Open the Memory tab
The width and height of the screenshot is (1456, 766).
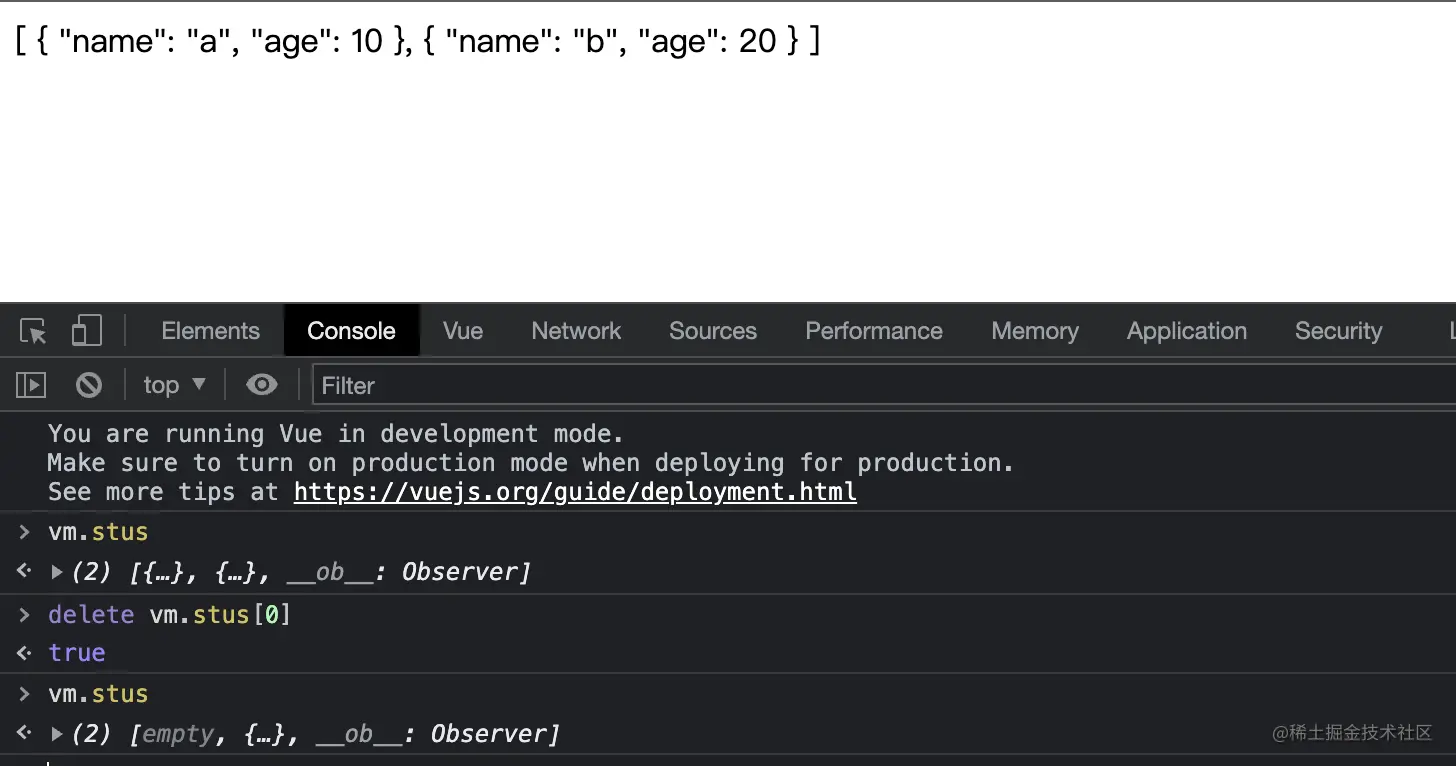(x=1035, y=331)
